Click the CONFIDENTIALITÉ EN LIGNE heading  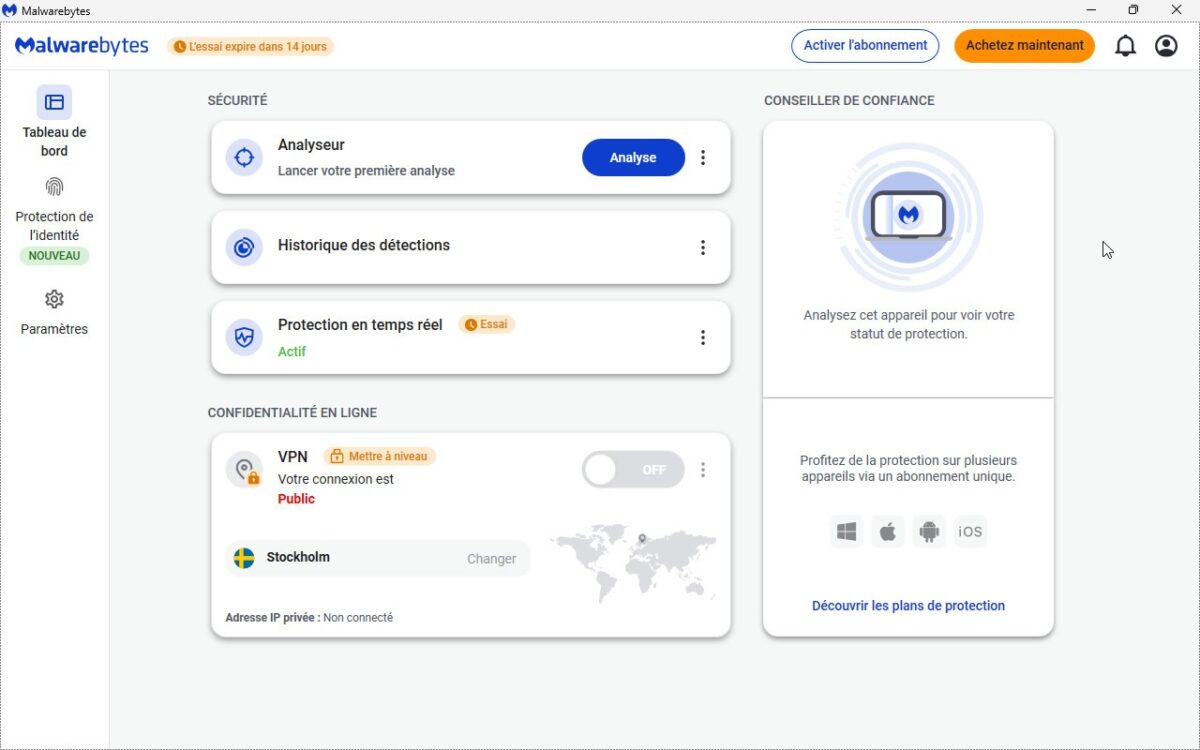pyautogui.click(x=292, y=412)
